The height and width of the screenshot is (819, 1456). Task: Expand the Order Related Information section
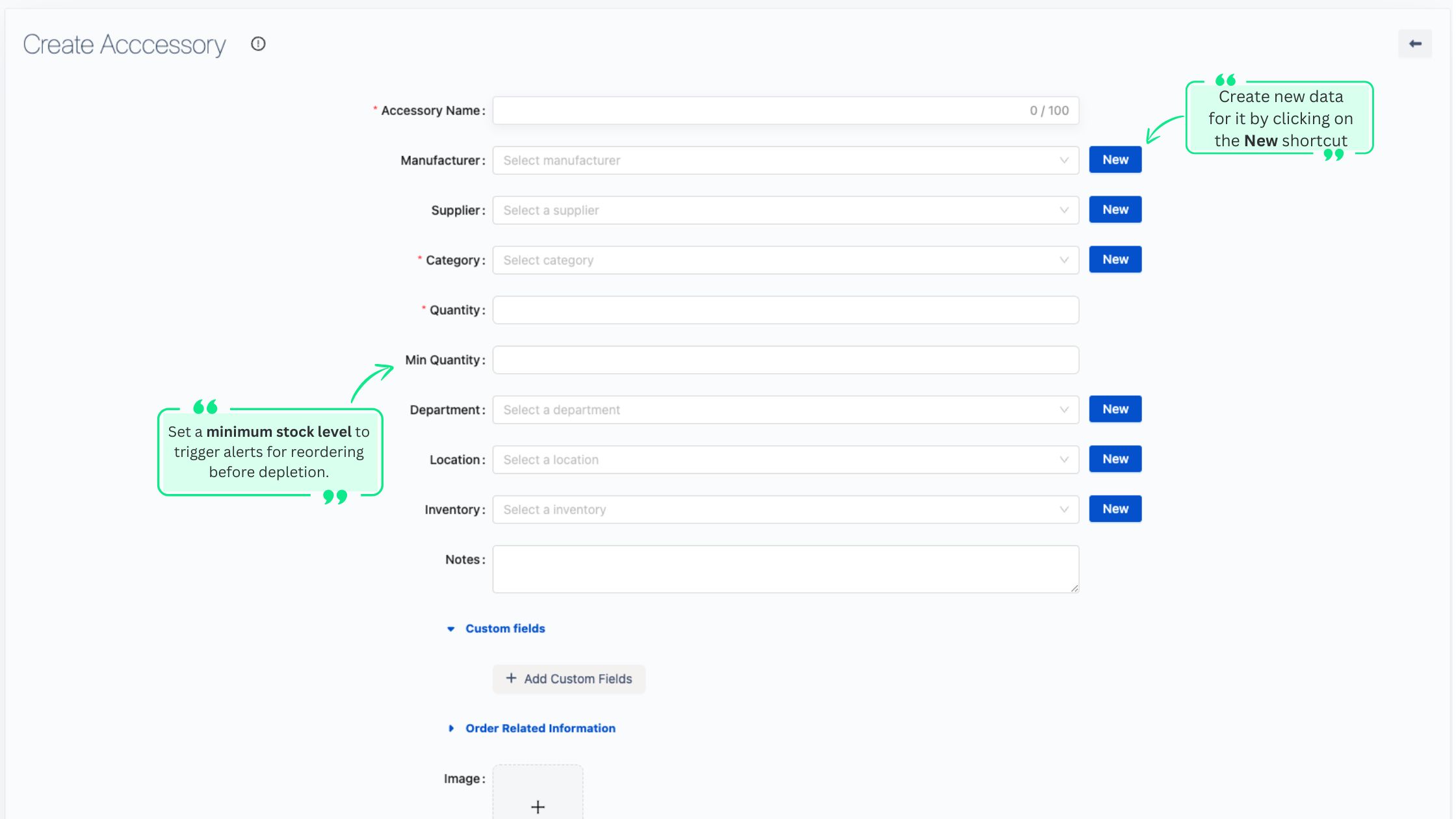click(541, 728)
